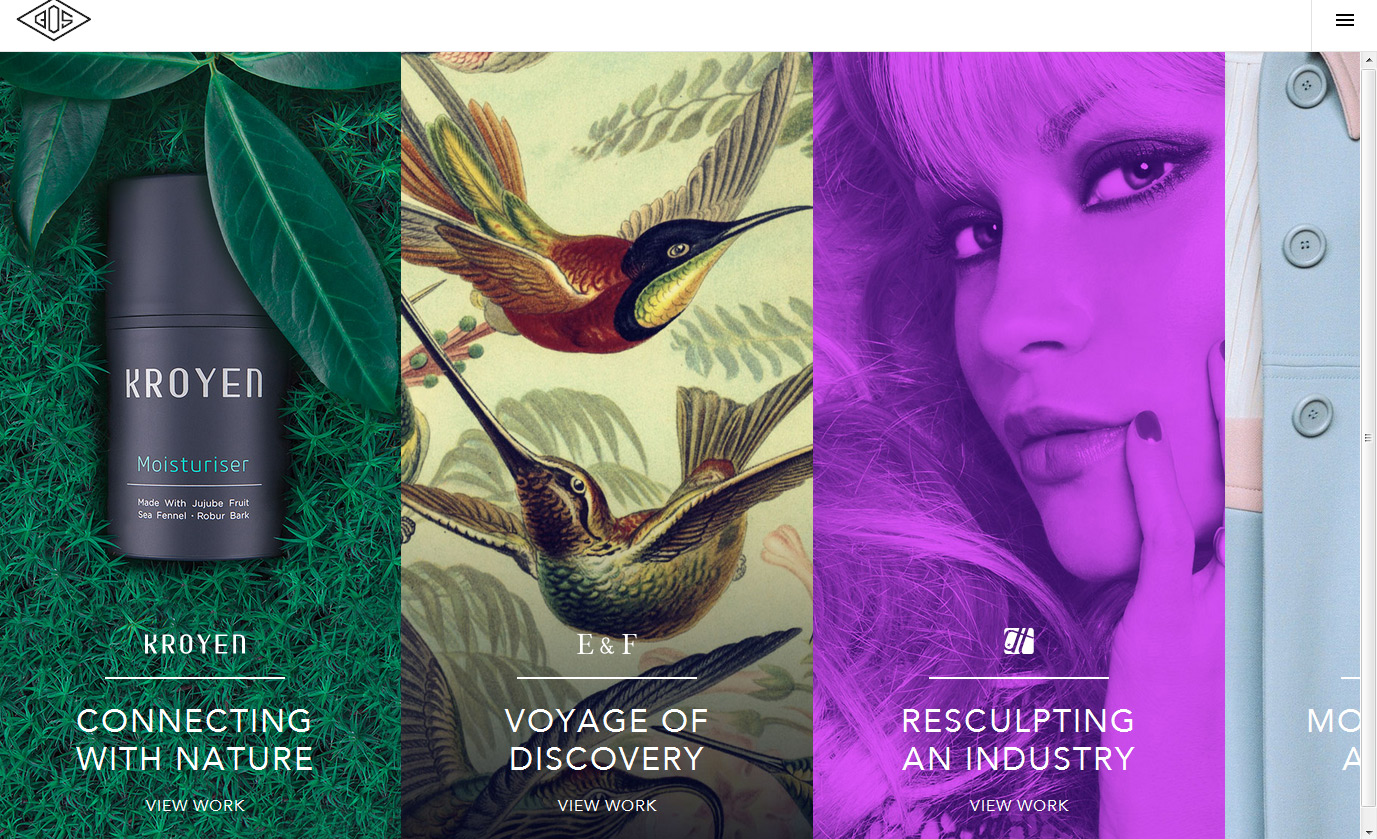Open View Work under Resculpting an Industry

[1019, 805]
